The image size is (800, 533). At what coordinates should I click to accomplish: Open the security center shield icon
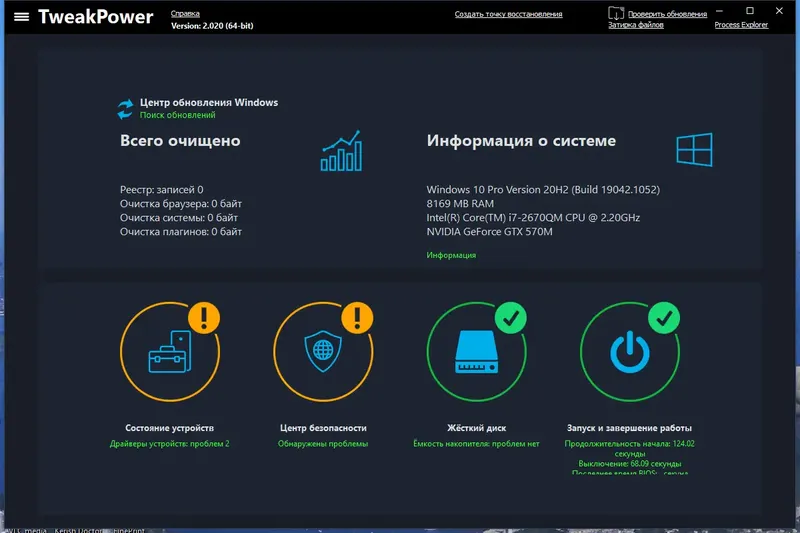click(x=323, y=352)
